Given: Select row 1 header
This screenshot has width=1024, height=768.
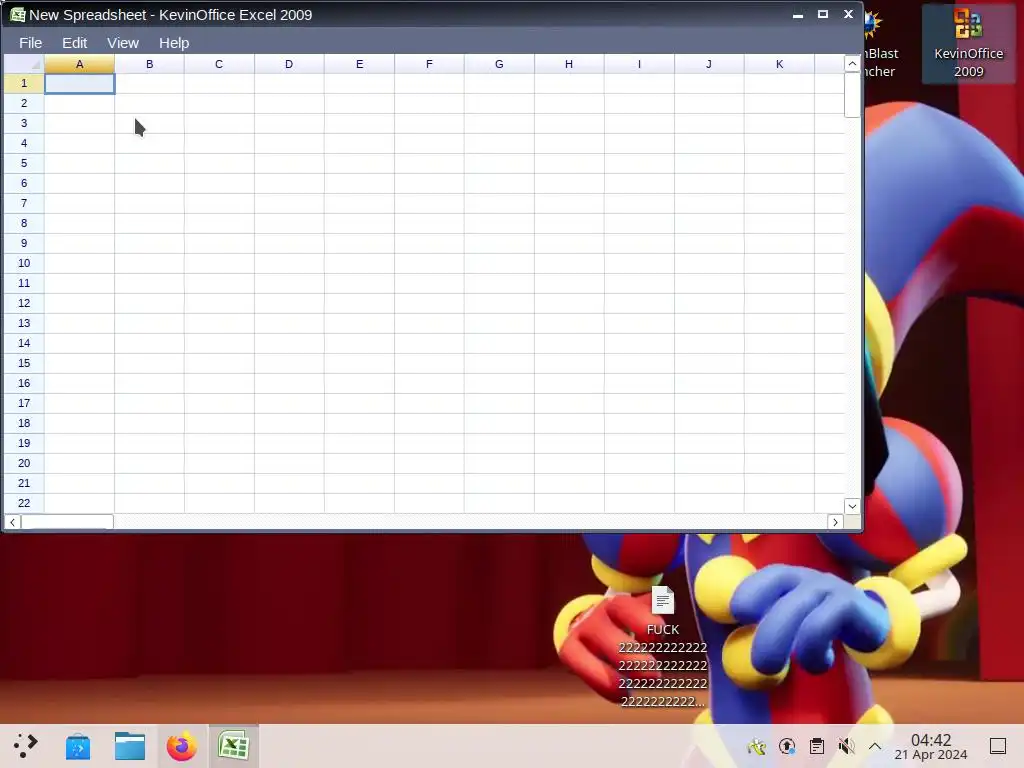Looking at the screenshot, I should 24,84.
